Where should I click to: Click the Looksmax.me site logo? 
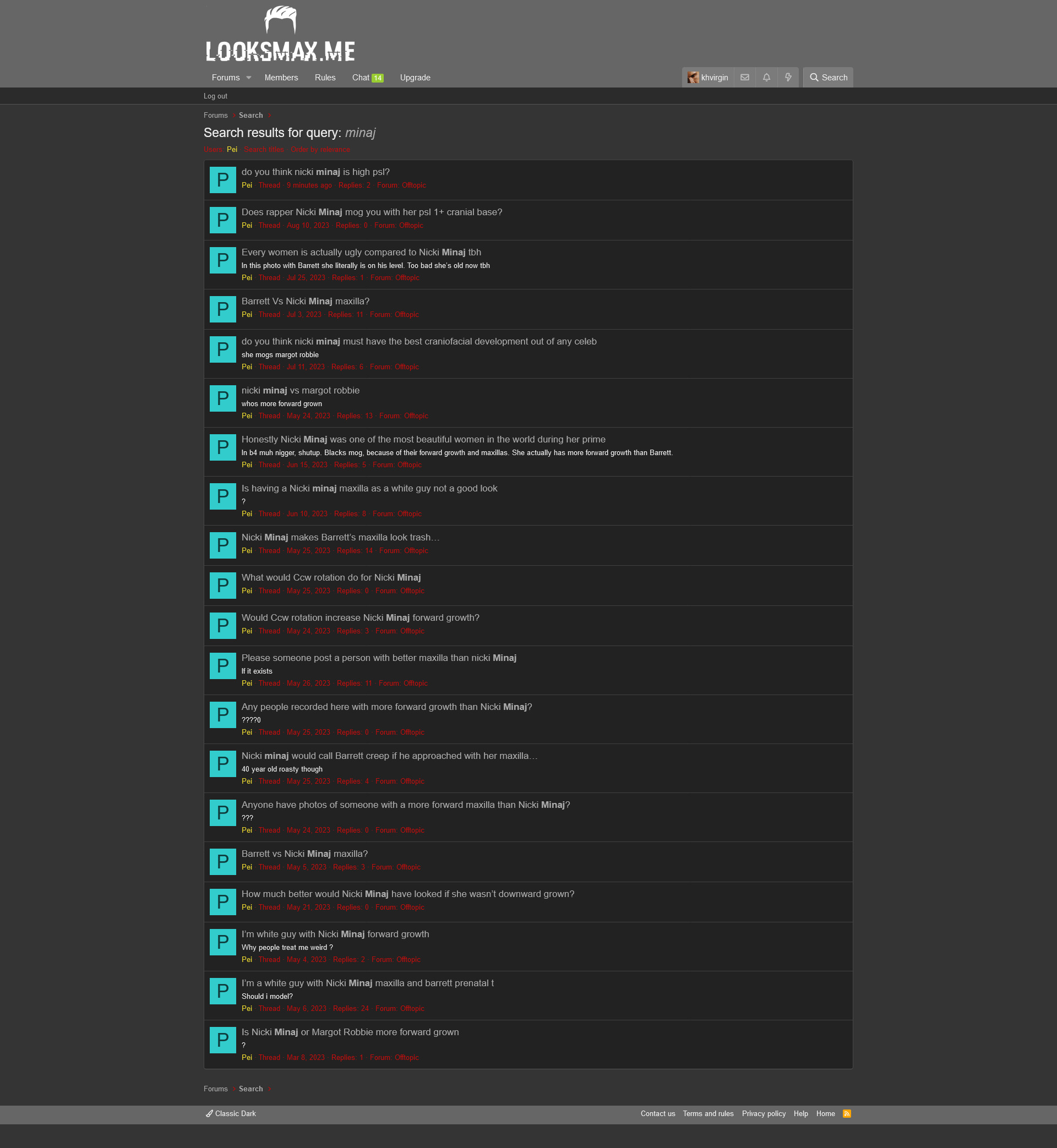pyautogui.click(x=280, y=34)
